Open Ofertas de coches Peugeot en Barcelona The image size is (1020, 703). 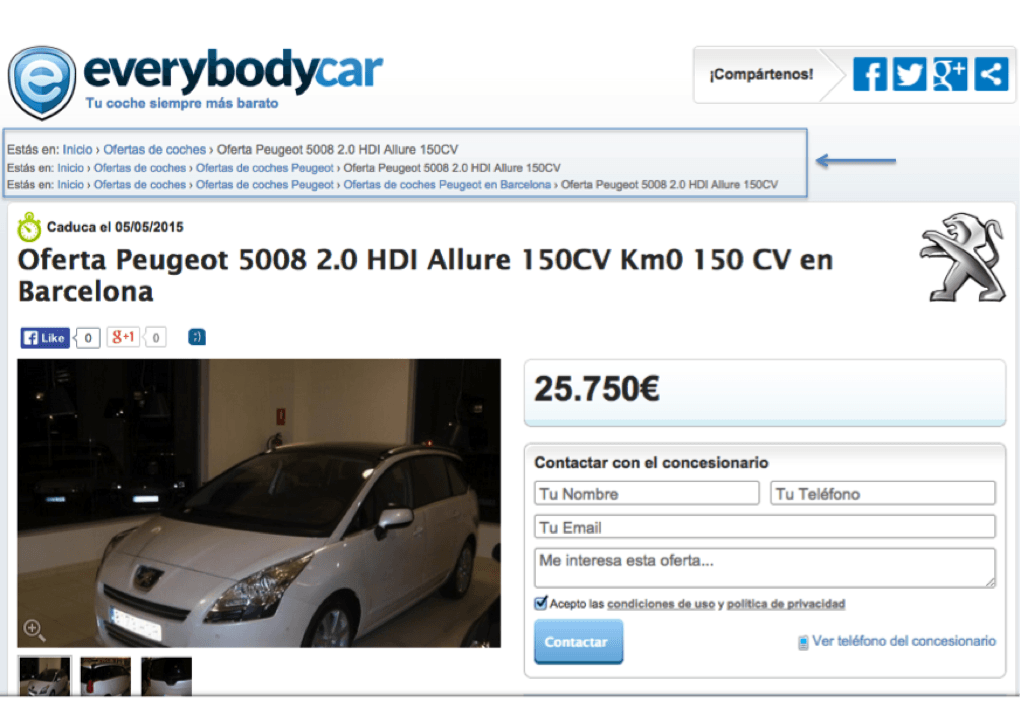click(x=446, y=184)
